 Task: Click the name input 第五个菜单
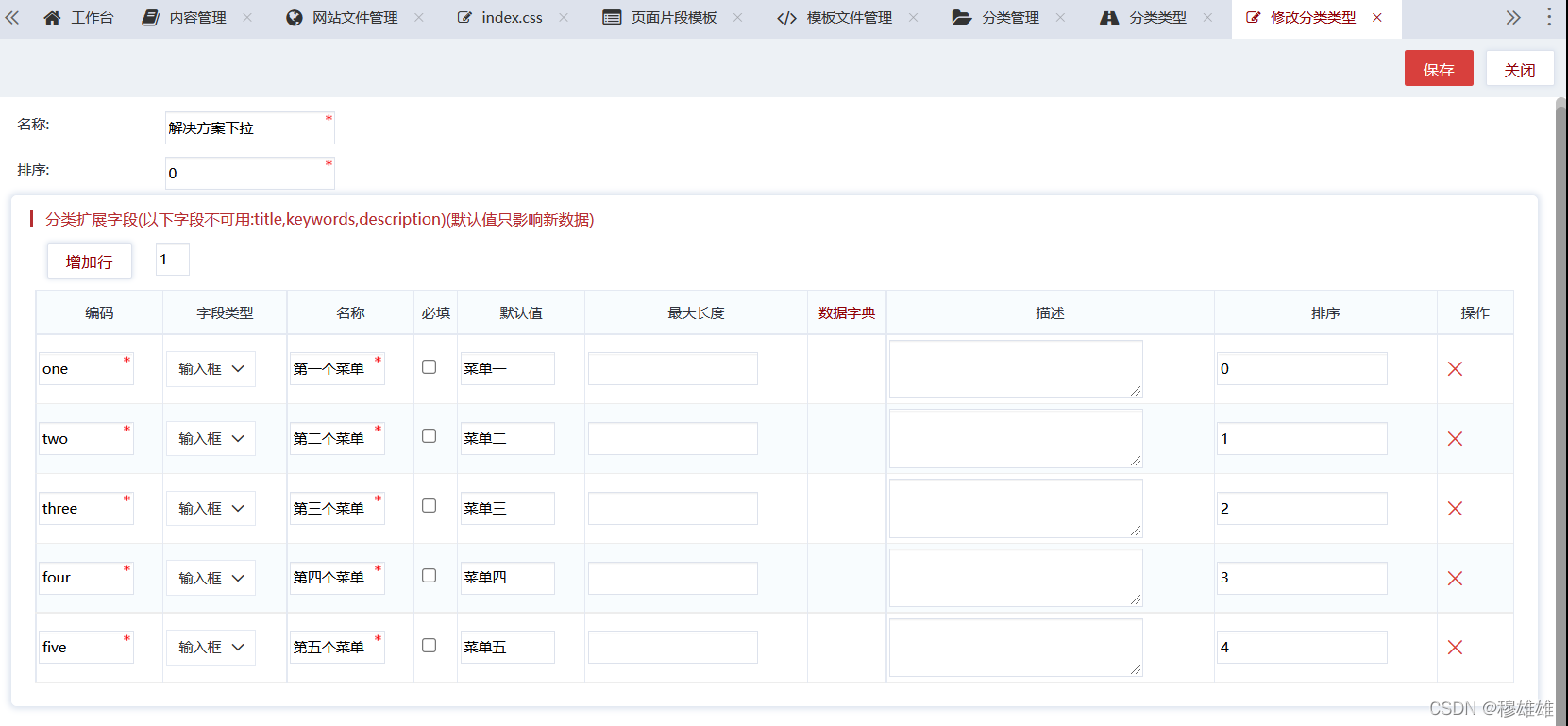[x=337, y=648]
